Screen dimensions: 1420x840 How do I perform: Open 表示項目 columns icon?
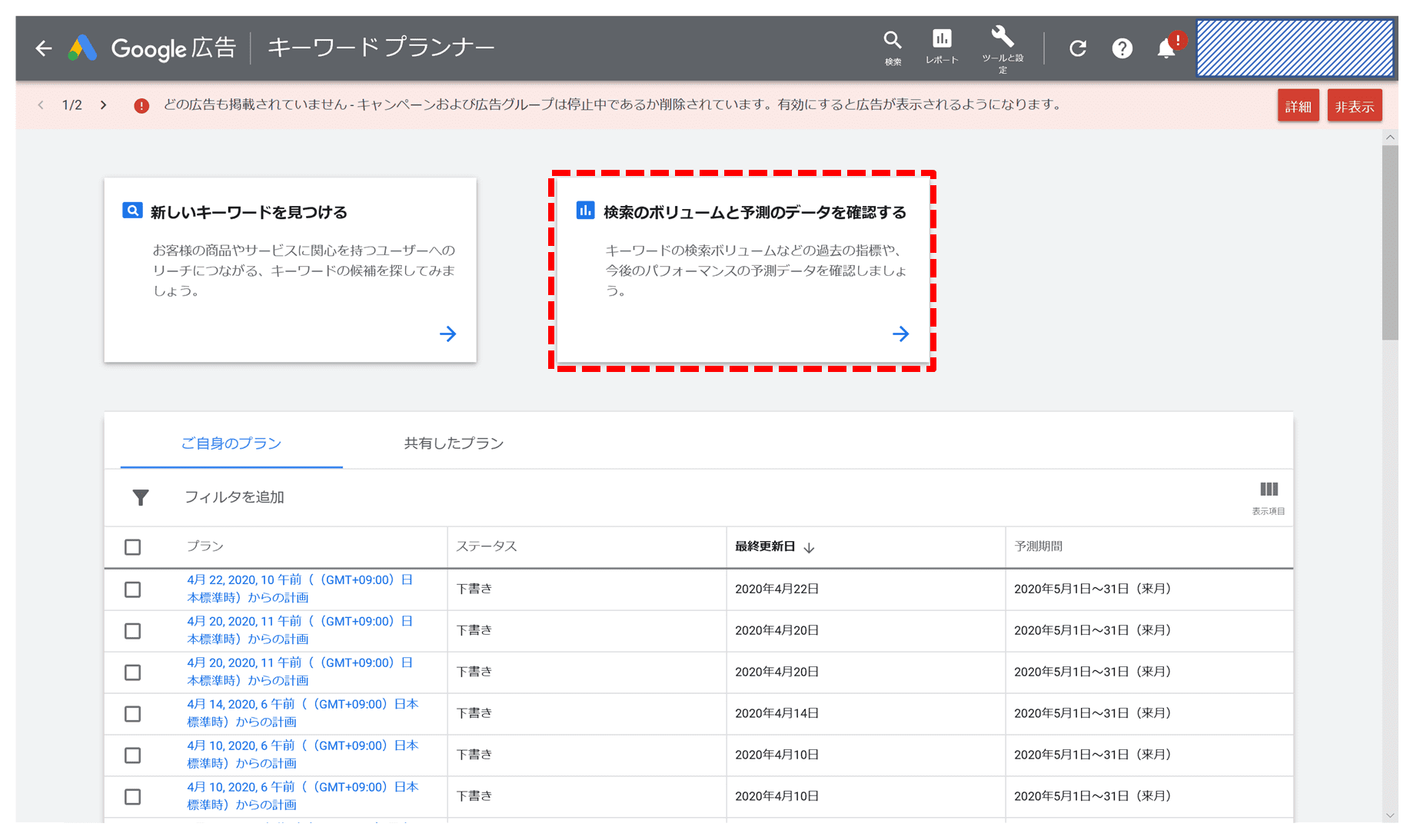click(1269, 497)
